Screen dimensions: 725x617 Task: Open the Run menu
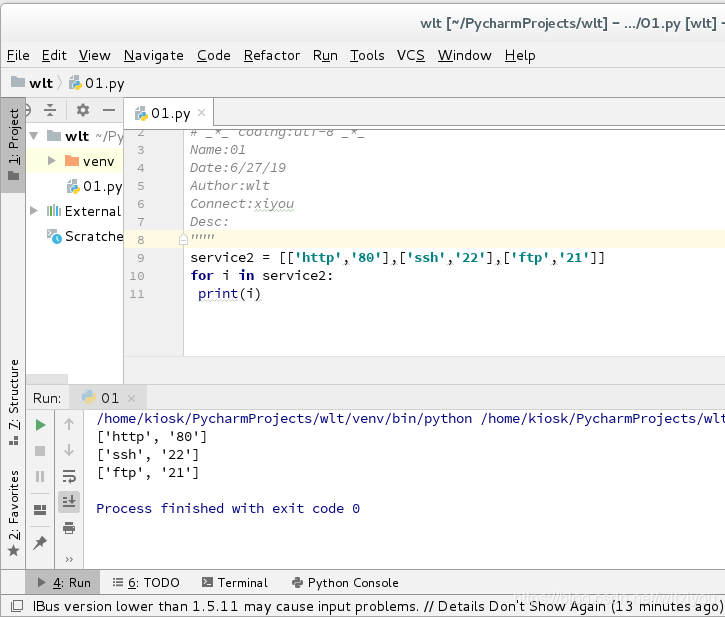(325, 56)
